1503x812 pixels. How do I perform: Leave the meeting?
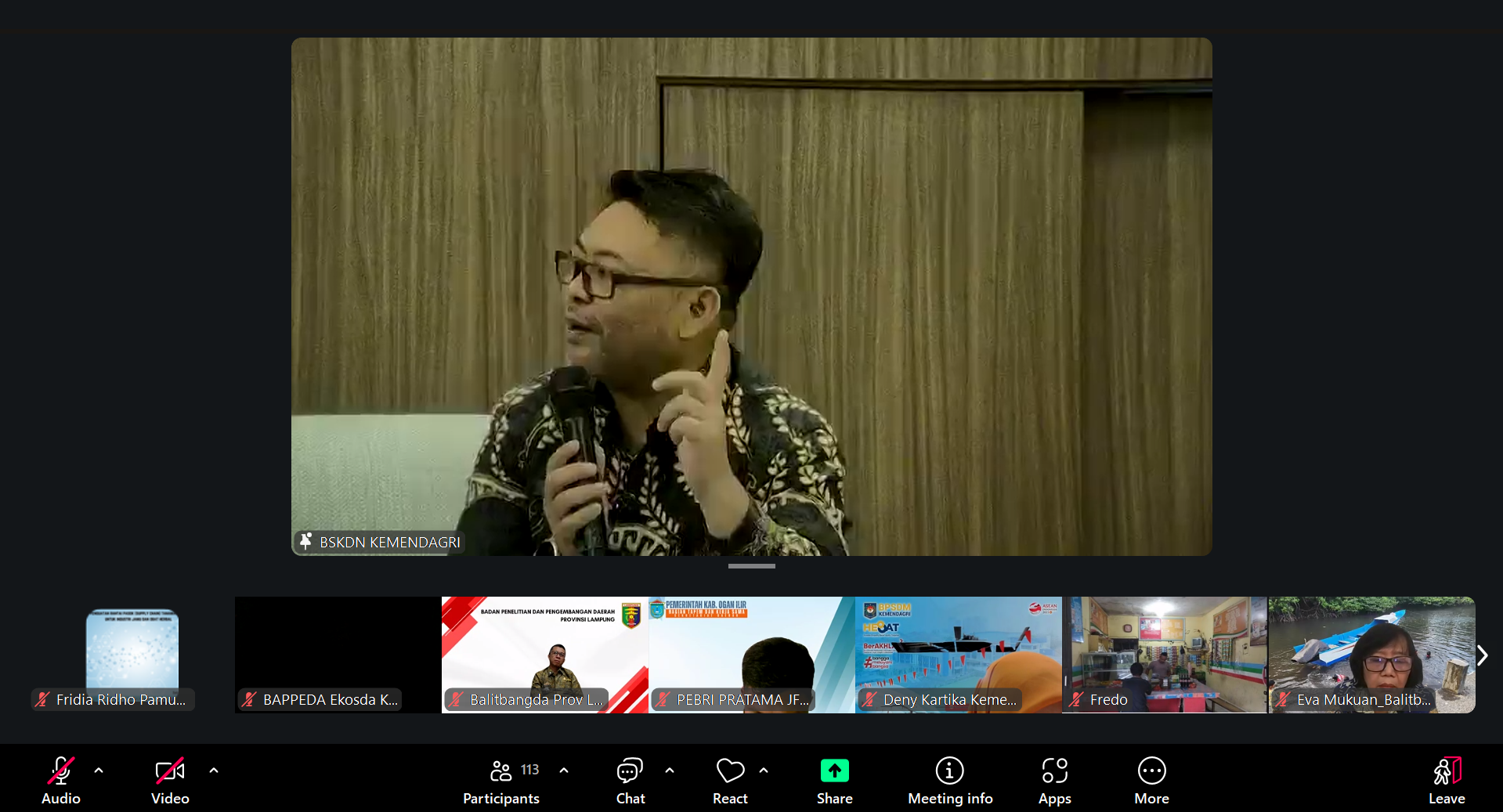1446,781
